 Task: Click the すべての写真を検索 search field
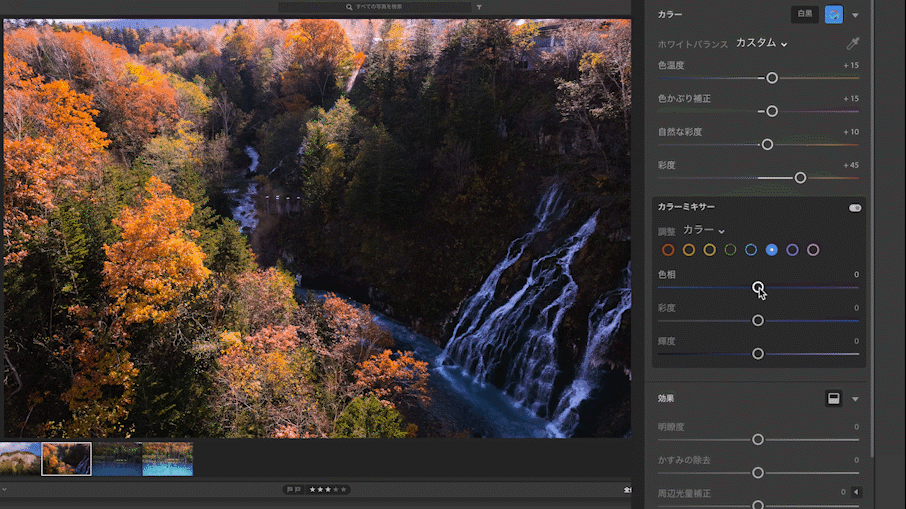click(374, 7)
